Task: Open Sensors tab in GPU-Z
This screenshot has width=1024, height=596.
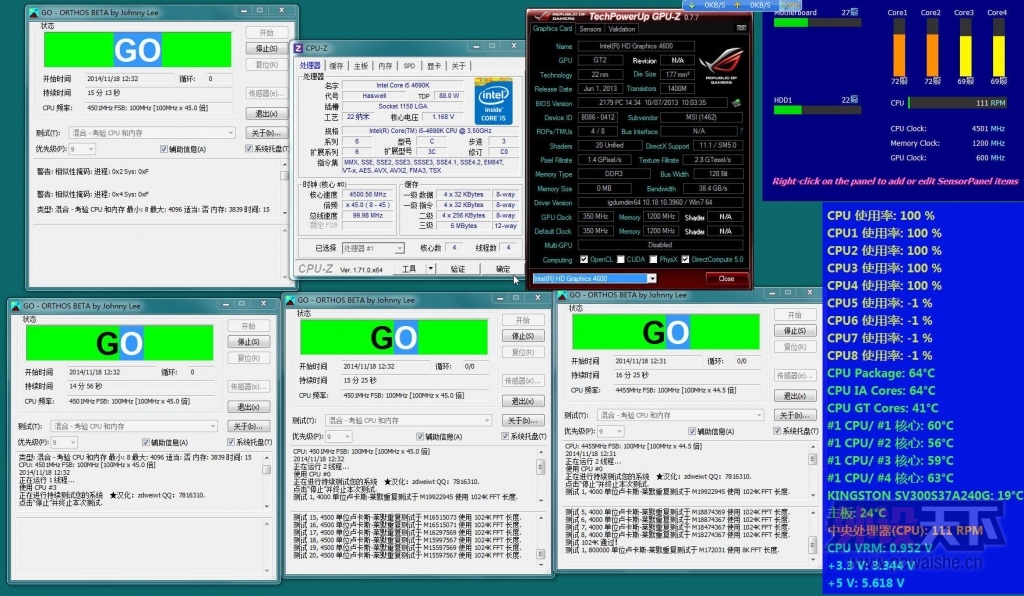Action: [590, 29]
